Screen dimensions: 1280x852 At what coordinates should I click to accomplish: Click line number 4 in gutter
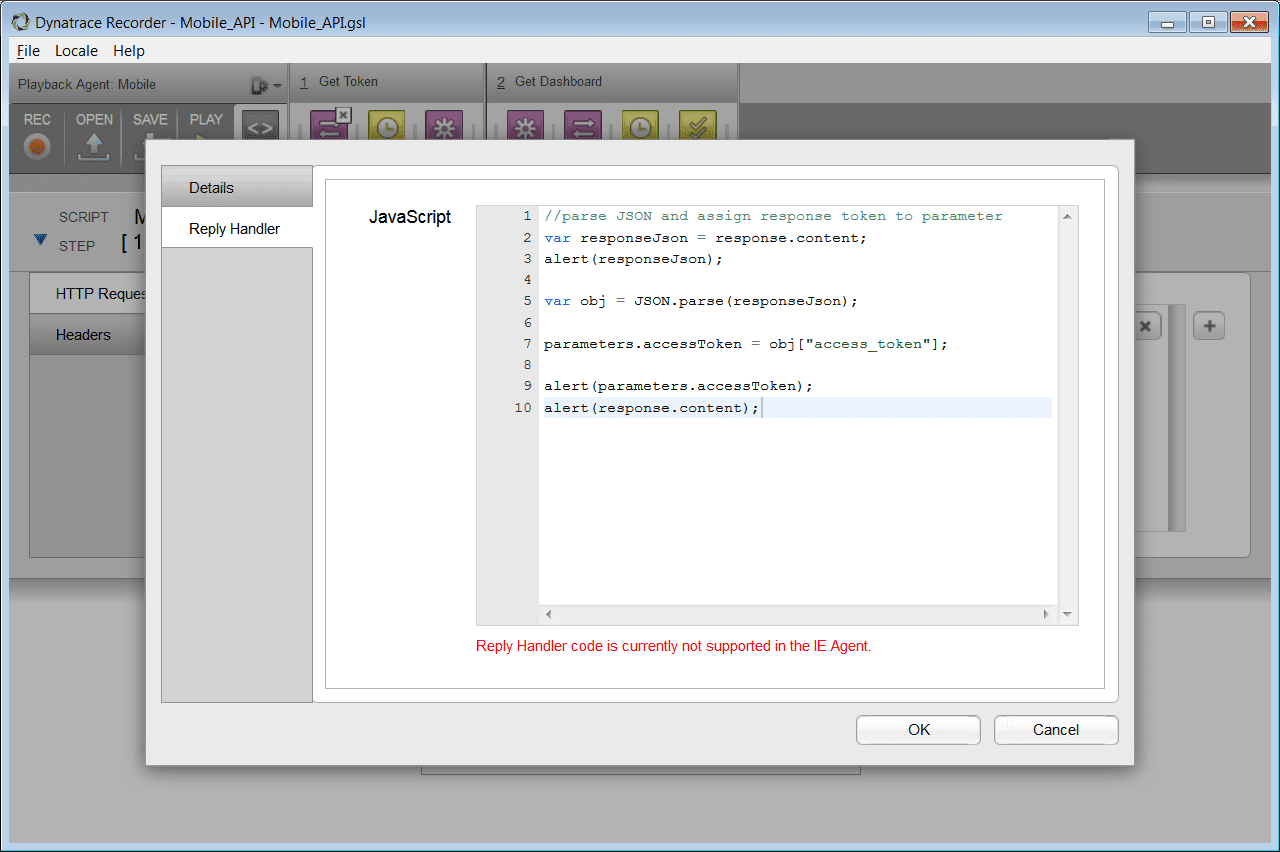[527, 280]
